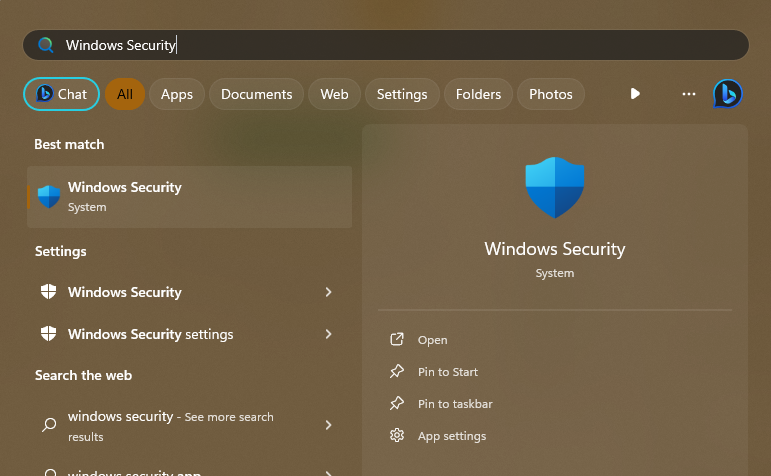Click the App settings gear icon
The height and width of the screenshot is (476, 771).
[397, 436]
